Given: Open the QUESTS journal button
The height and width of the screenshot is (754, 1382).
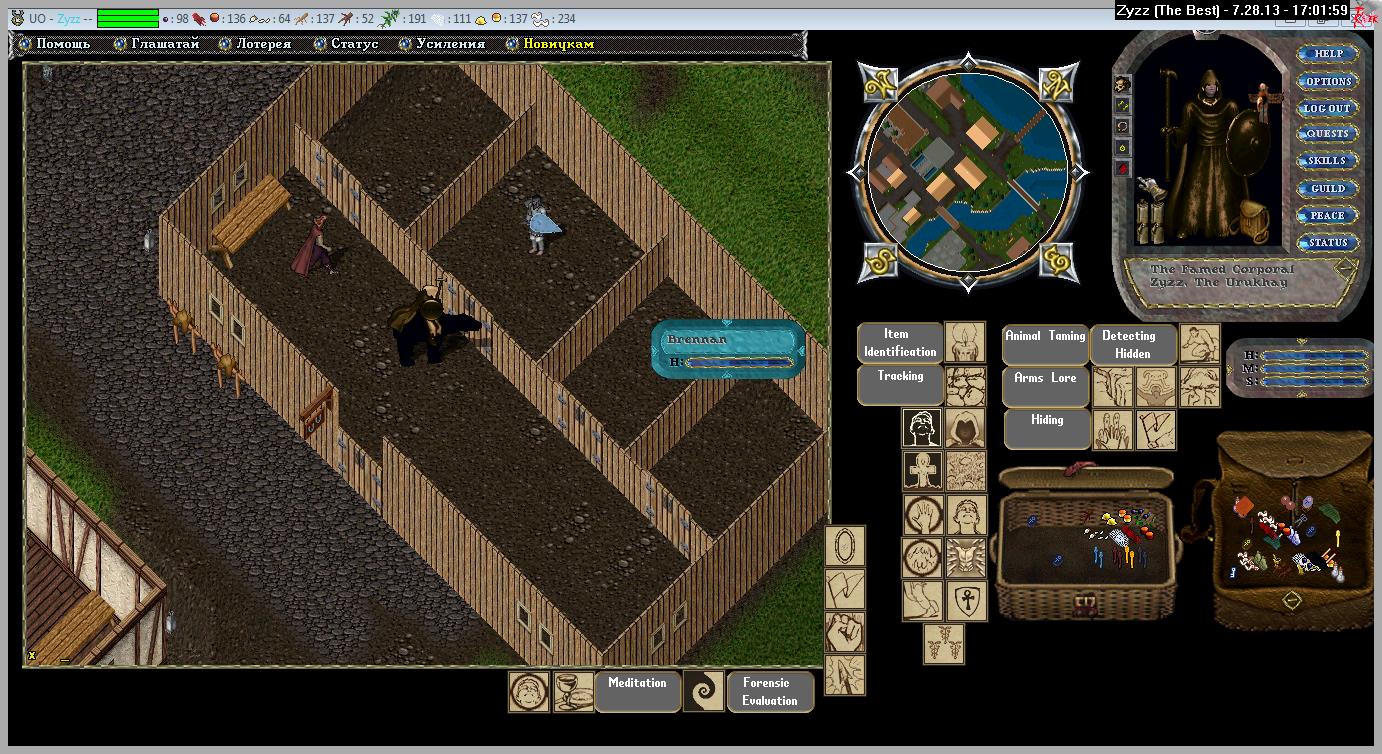Looking at the screenshot, I should coord(1327,134).
